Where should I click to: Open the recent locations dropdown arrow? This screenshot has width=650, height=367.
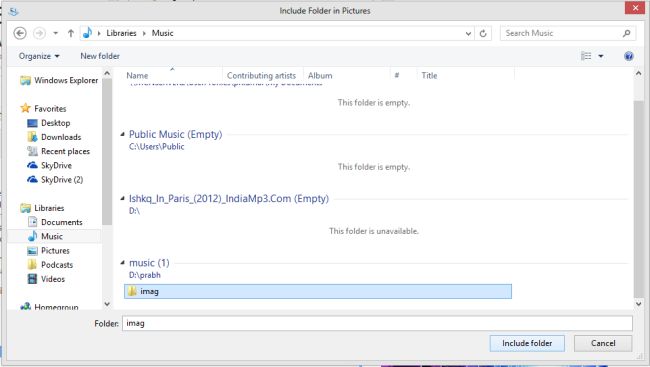56,33
